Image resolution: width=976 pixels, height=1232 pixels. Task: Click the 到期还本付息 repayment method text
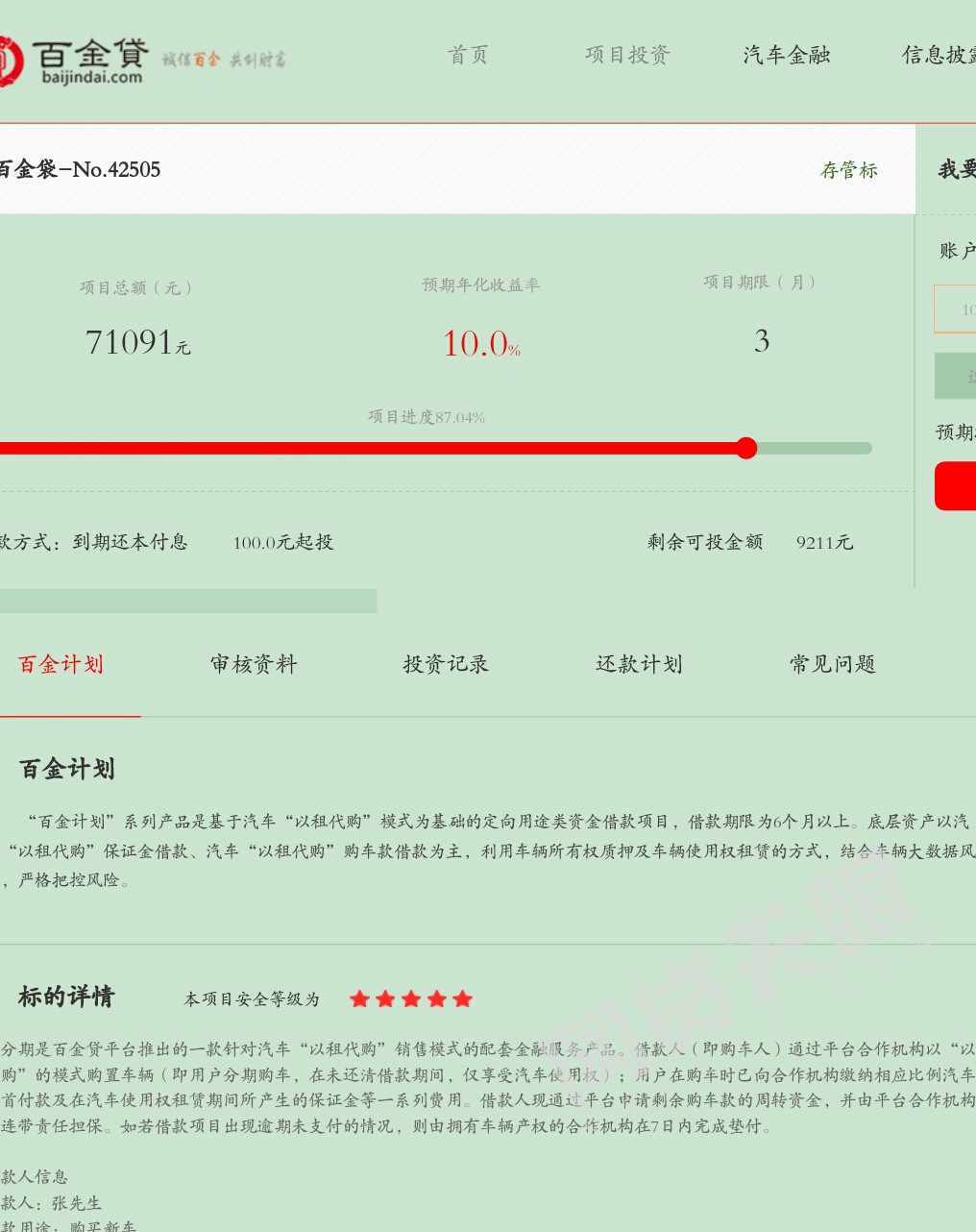pos(130,542)
